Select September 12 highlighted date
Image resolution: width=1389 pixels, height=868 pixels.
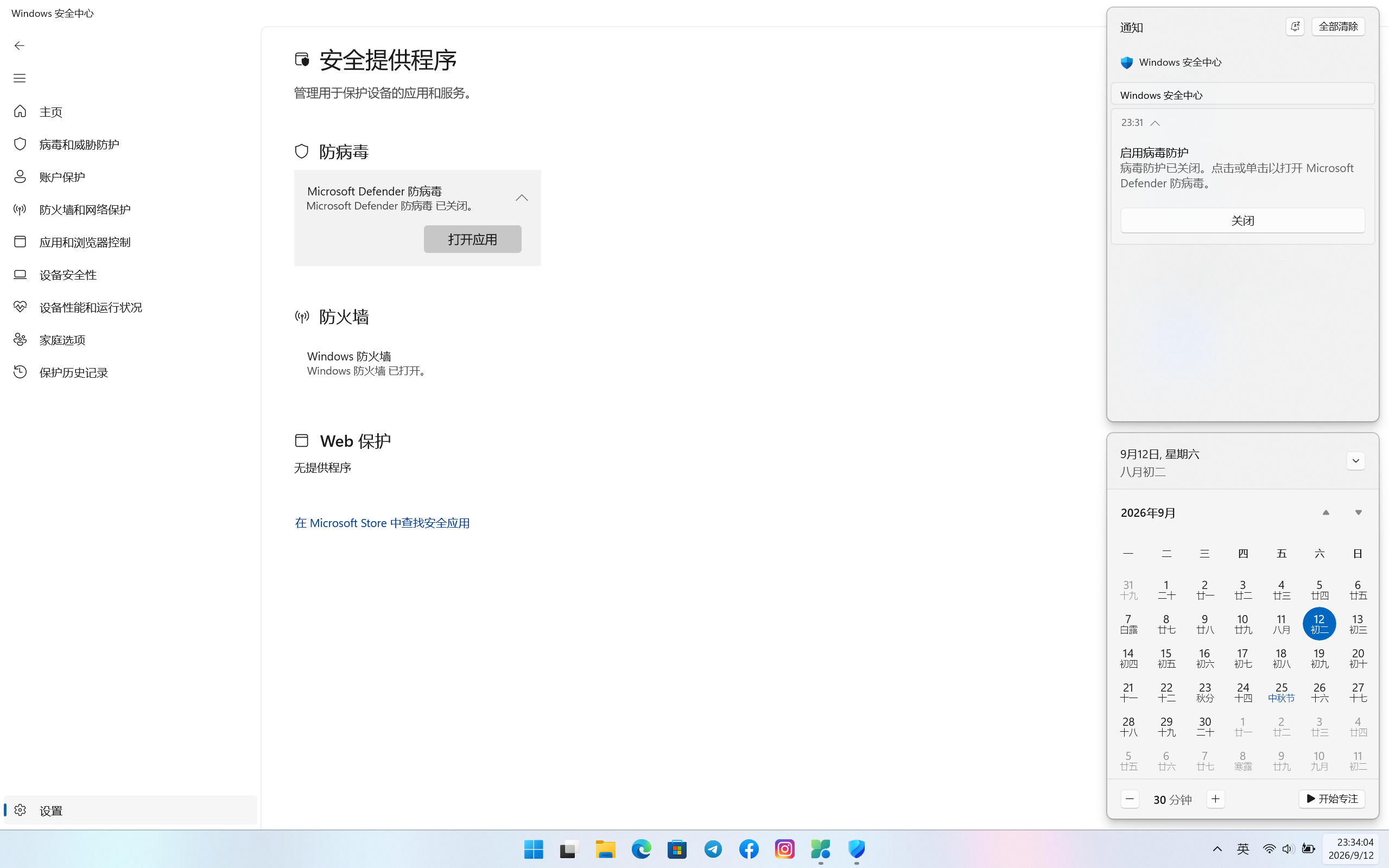[1319, 624]
